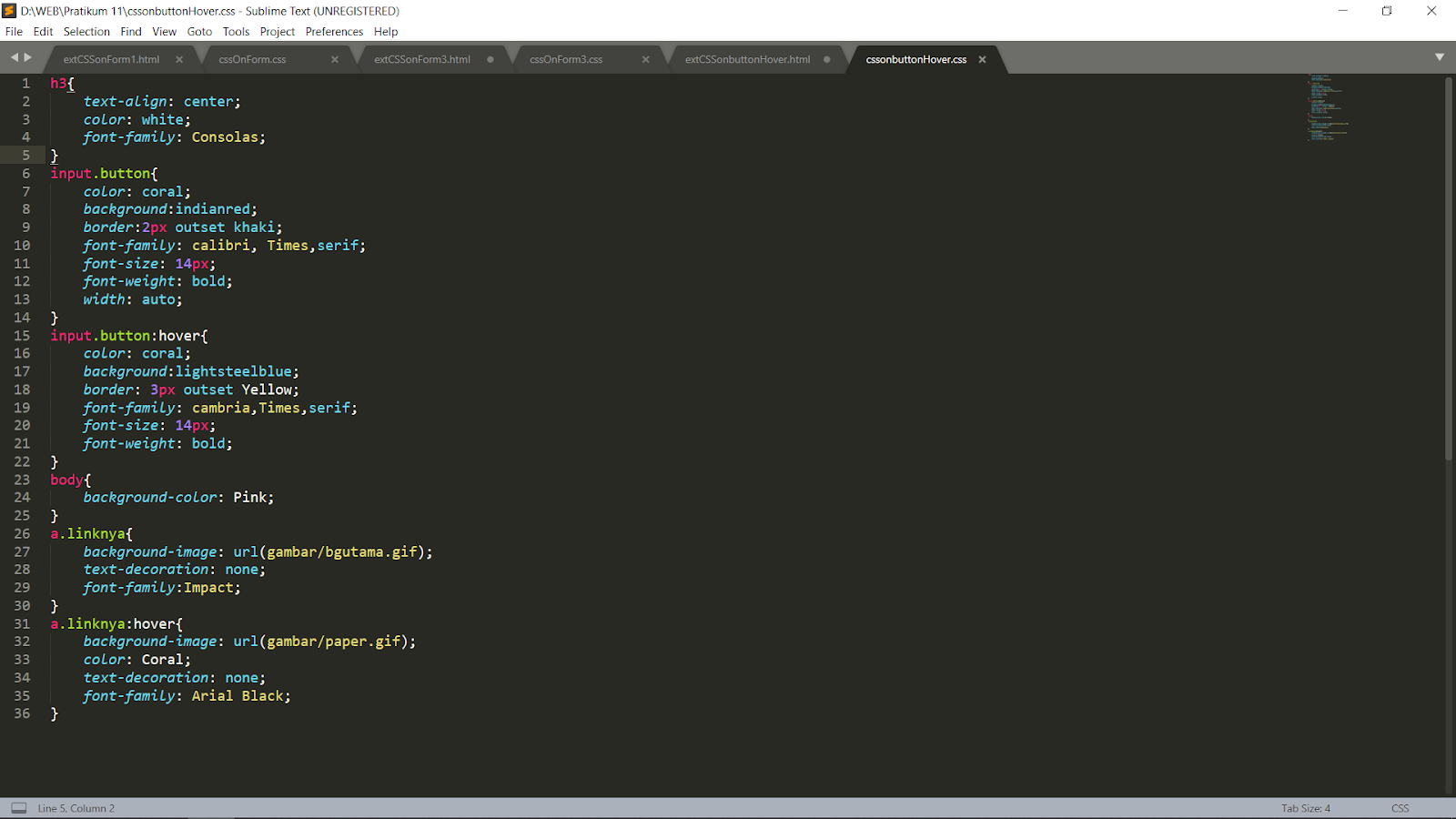Click the url(gambar/bgutama.gif) line
Screen dimensions: 1456x819
[258, 551]
